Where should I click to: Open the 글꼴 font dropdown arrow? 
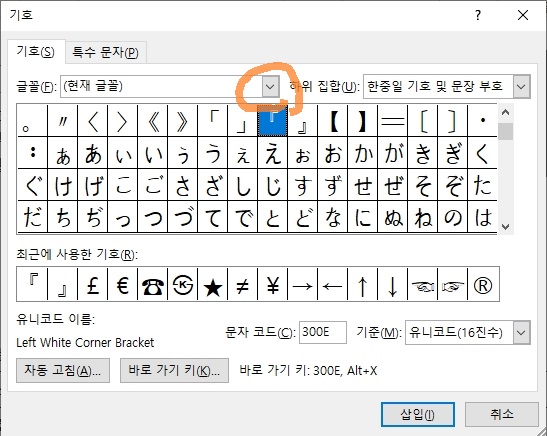pos(270,86)
